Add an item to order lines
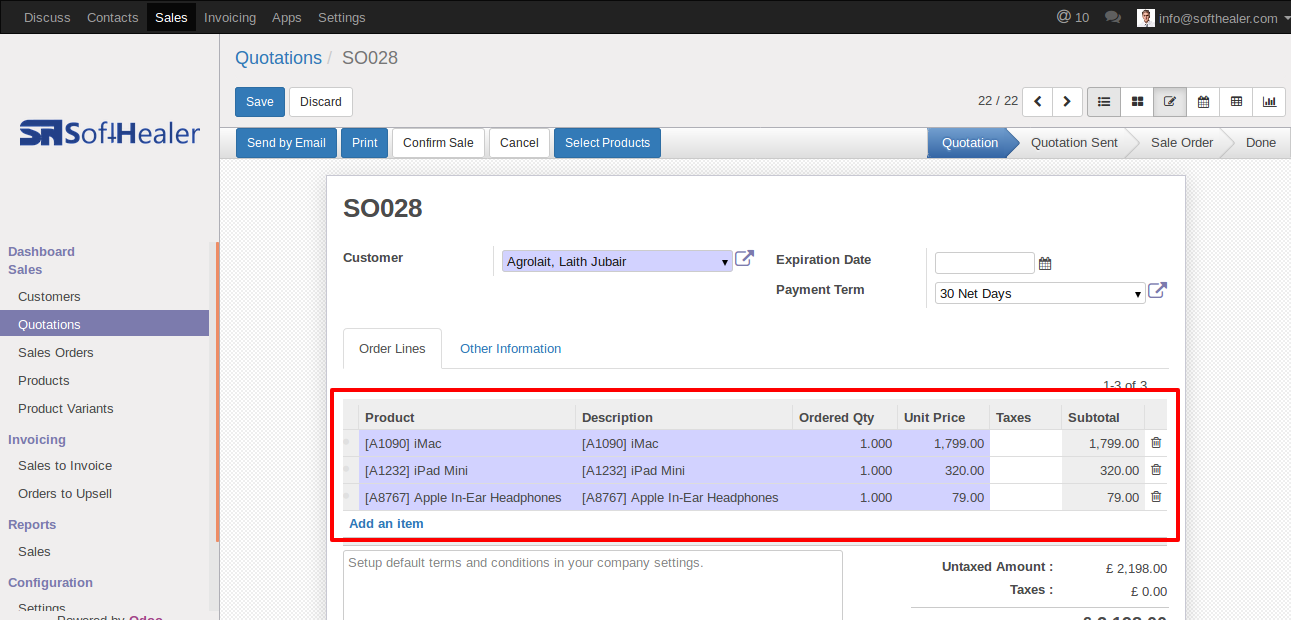The image size is (1291, 620). [386, 524]
